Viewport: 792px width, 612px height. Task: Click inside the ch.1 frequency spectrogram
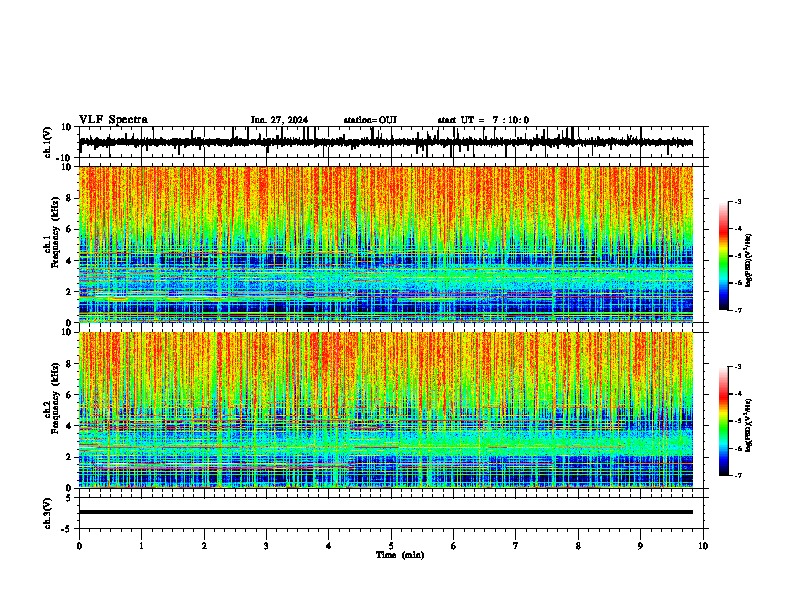(x=386, y=244)
